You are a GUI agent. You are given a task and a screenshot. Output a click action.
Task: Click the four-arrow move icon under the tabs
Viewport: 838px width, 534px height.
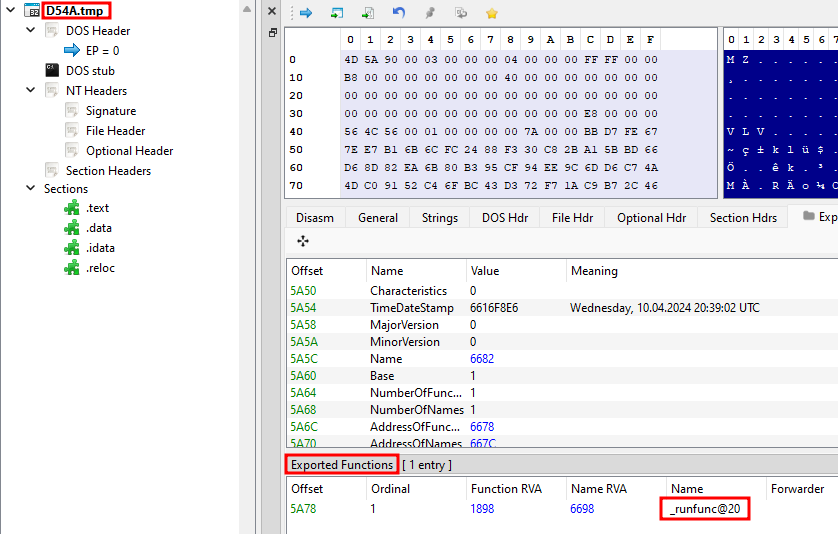tap(303, 241)
